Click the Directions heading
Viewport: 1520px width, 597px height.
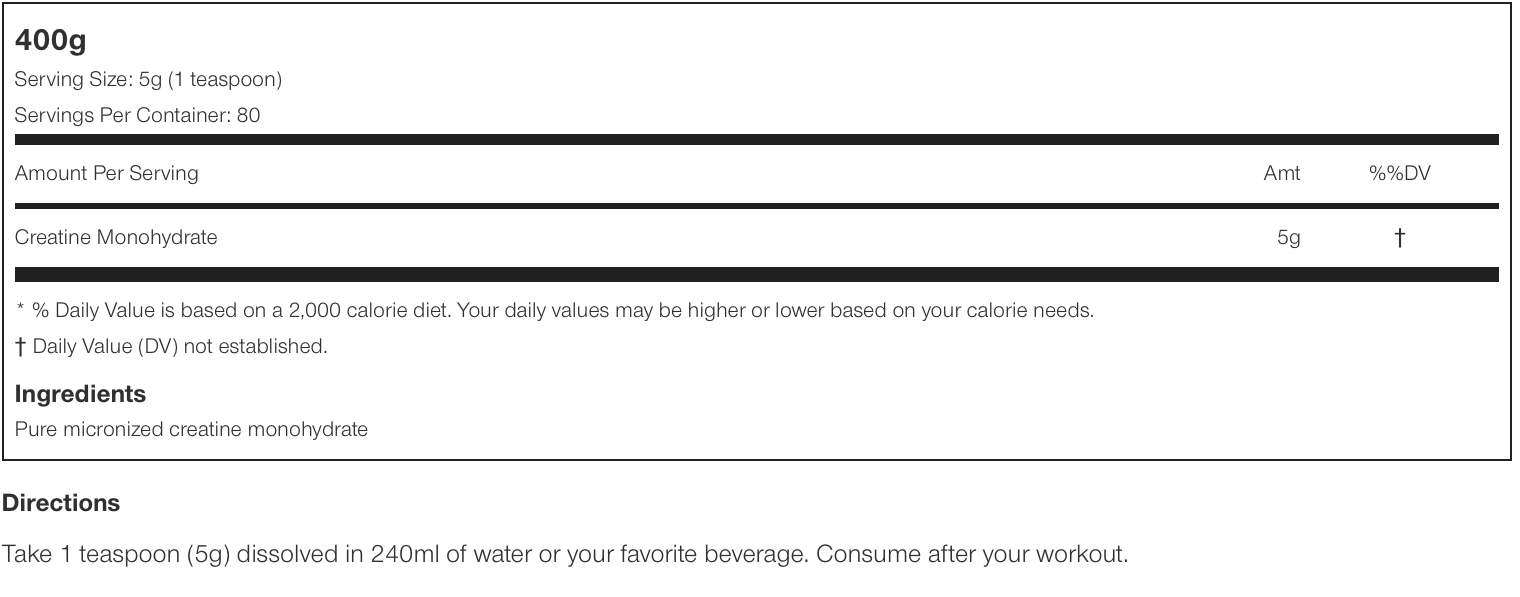pos(61,503)
